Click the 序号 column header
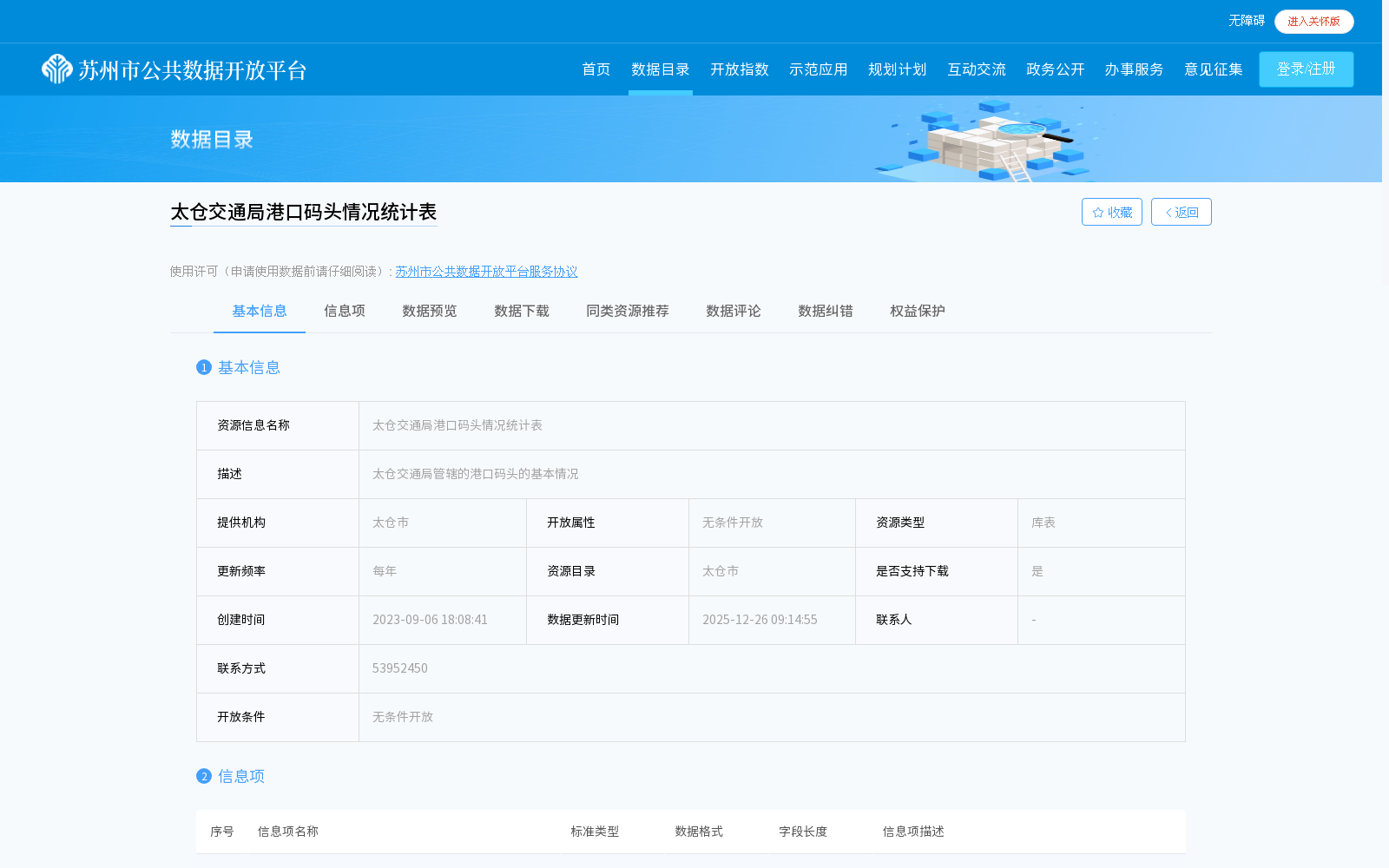The image size is (1389, 868). pyautogui.click(x=222, y=832)
